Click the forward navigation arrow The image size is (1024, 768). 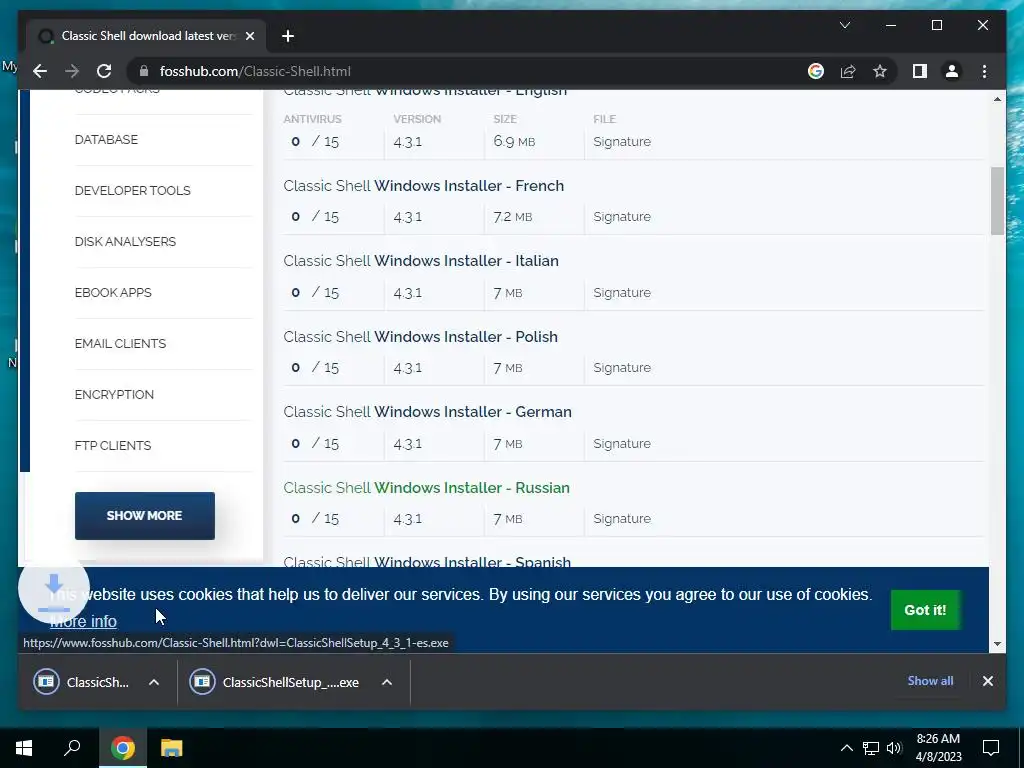tap(72, 71)
